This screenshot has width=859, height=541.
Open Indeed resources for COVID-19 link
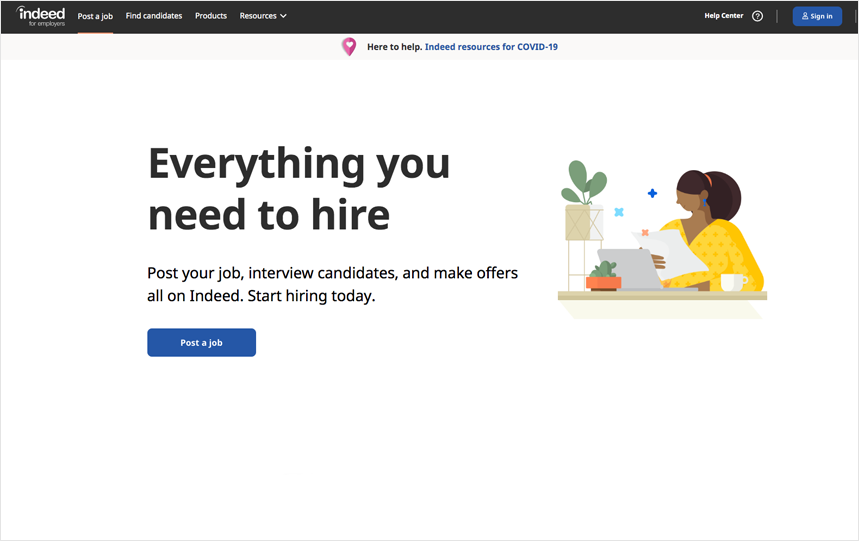click(x=491, y=47)
